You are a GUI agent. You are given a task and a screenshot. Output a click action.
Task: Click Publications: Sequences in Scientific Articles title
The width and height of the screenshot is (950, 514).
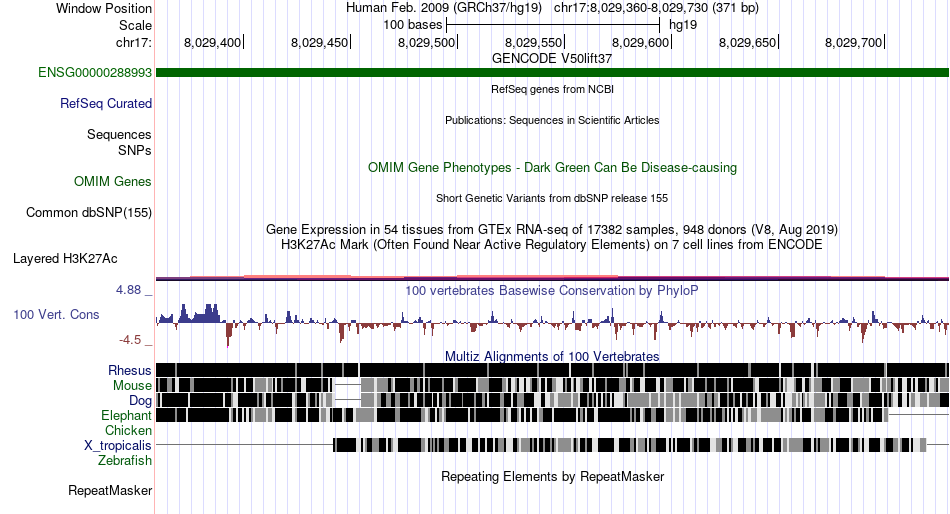[x=552, y=120]
